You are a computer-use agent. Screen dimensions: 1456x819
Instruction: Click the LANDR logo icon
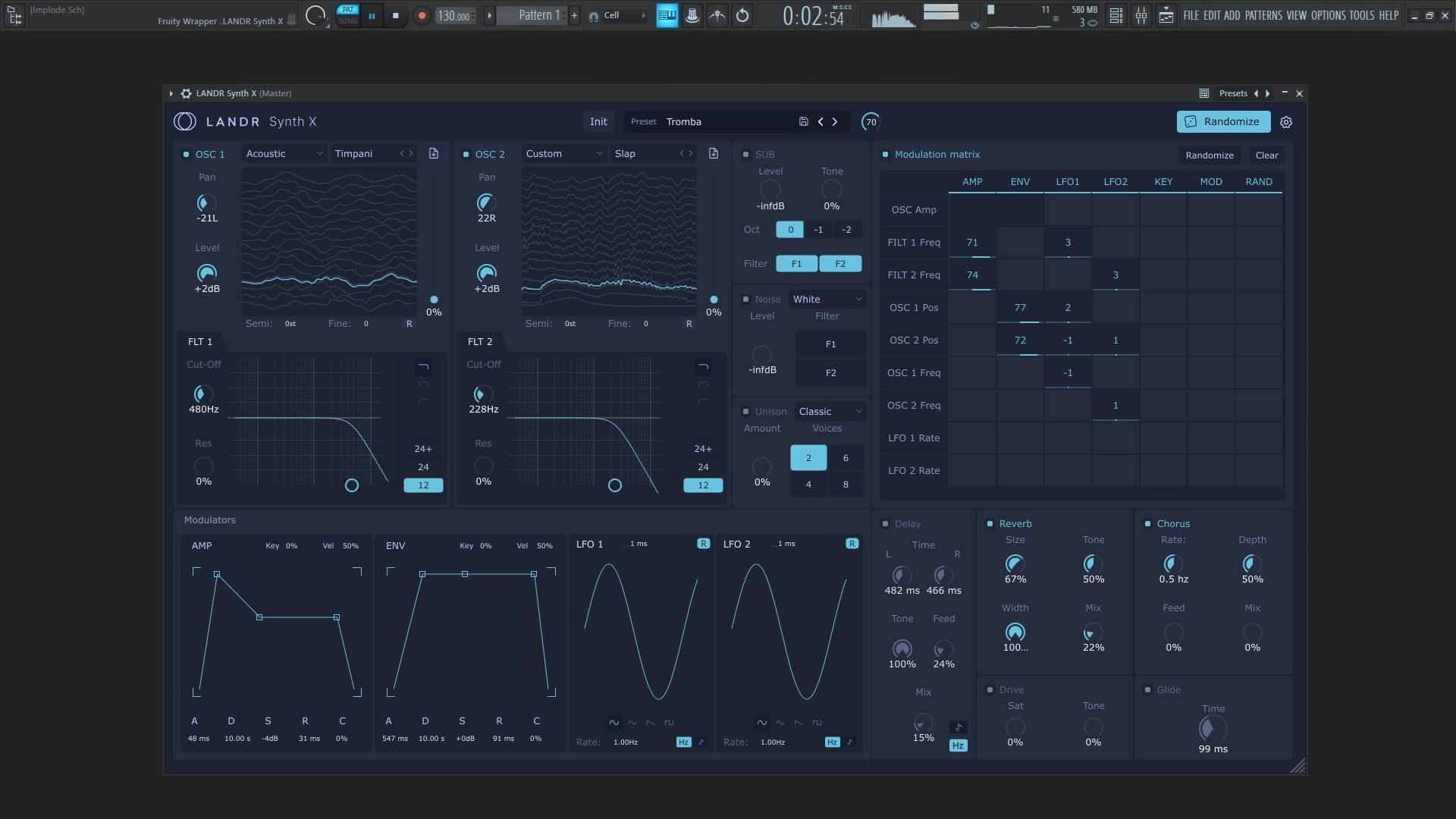[184, 121]
